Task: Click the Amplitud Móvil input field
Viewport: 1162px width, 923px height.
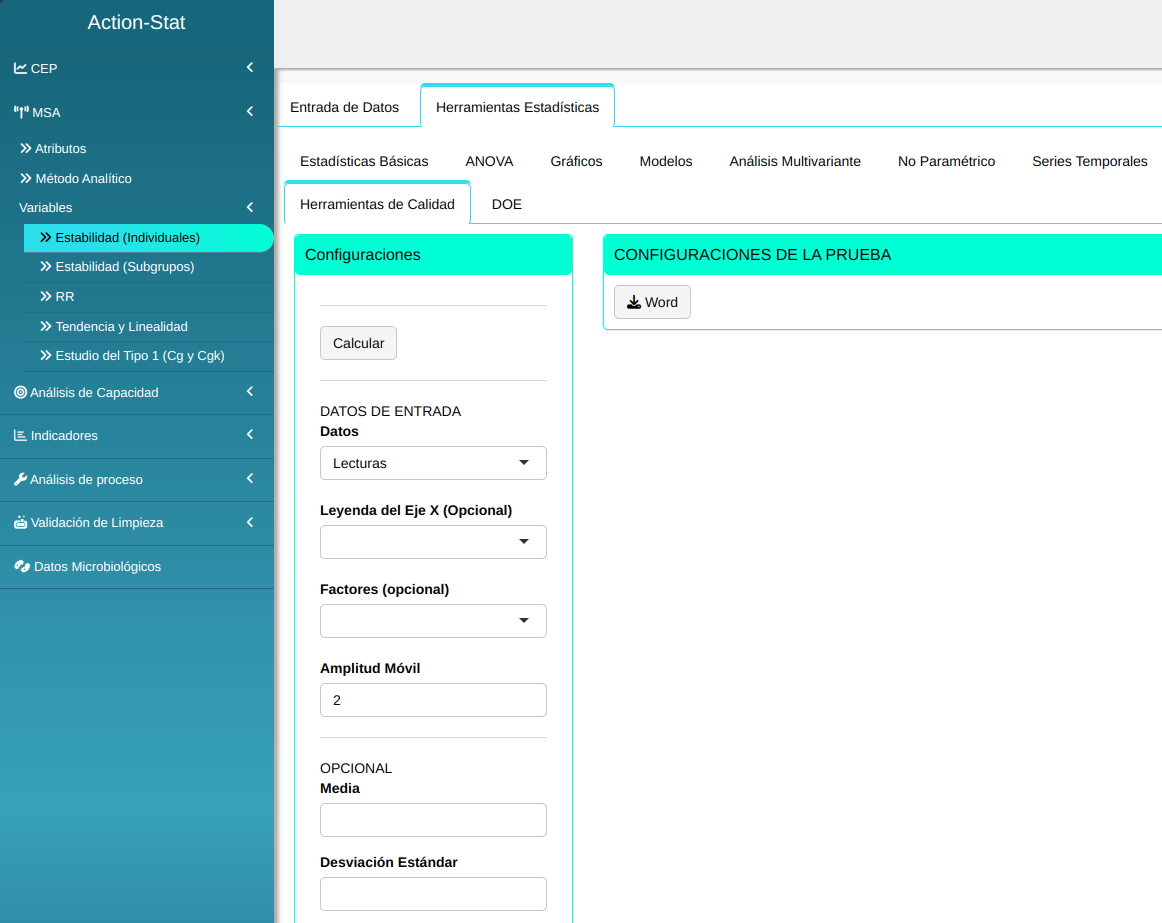Action: click(x=433, y=700)
